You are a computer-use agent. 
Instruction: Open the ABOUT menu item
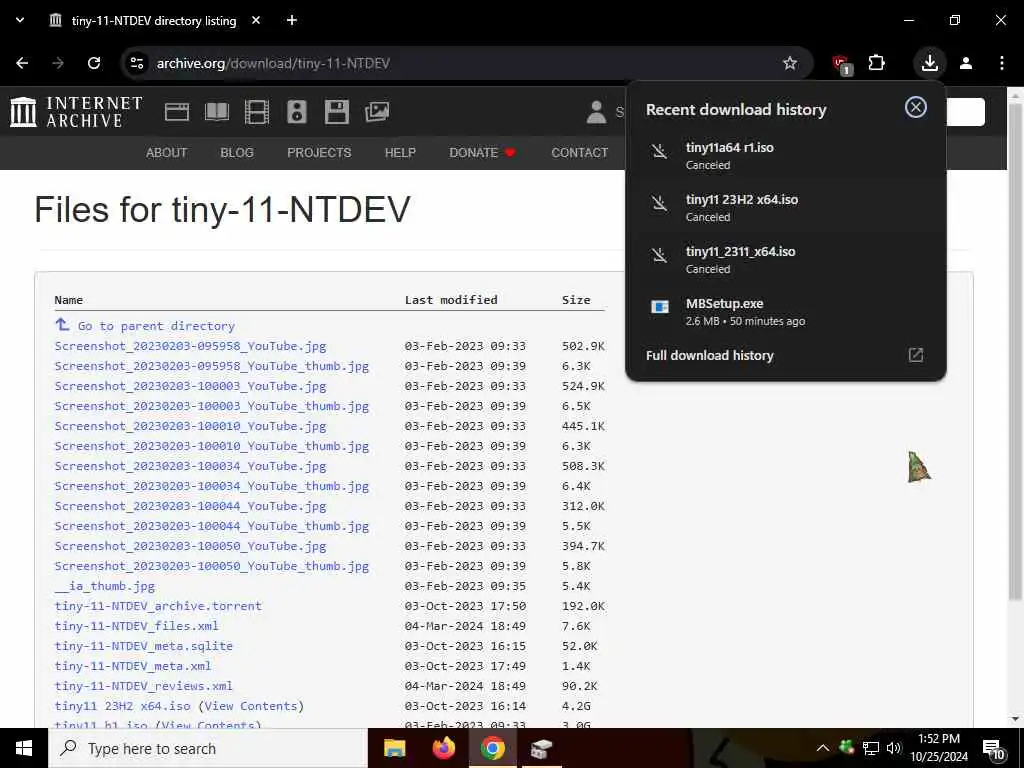pos(167,153)
